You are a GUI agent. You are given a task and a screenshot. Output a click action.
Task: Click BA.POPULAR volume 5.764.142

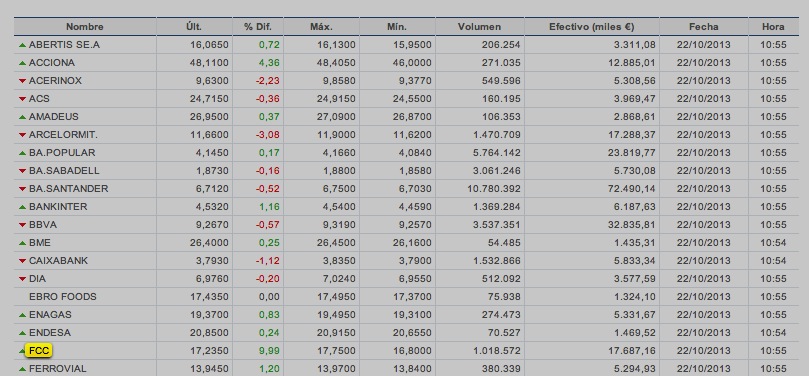coord(496,153)
